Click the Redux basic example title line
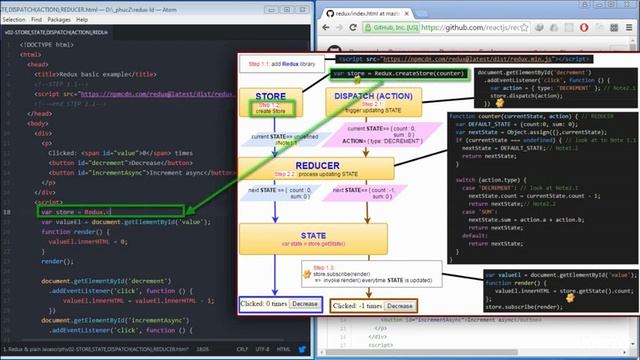Screen dimensions: 640x360 96,74
